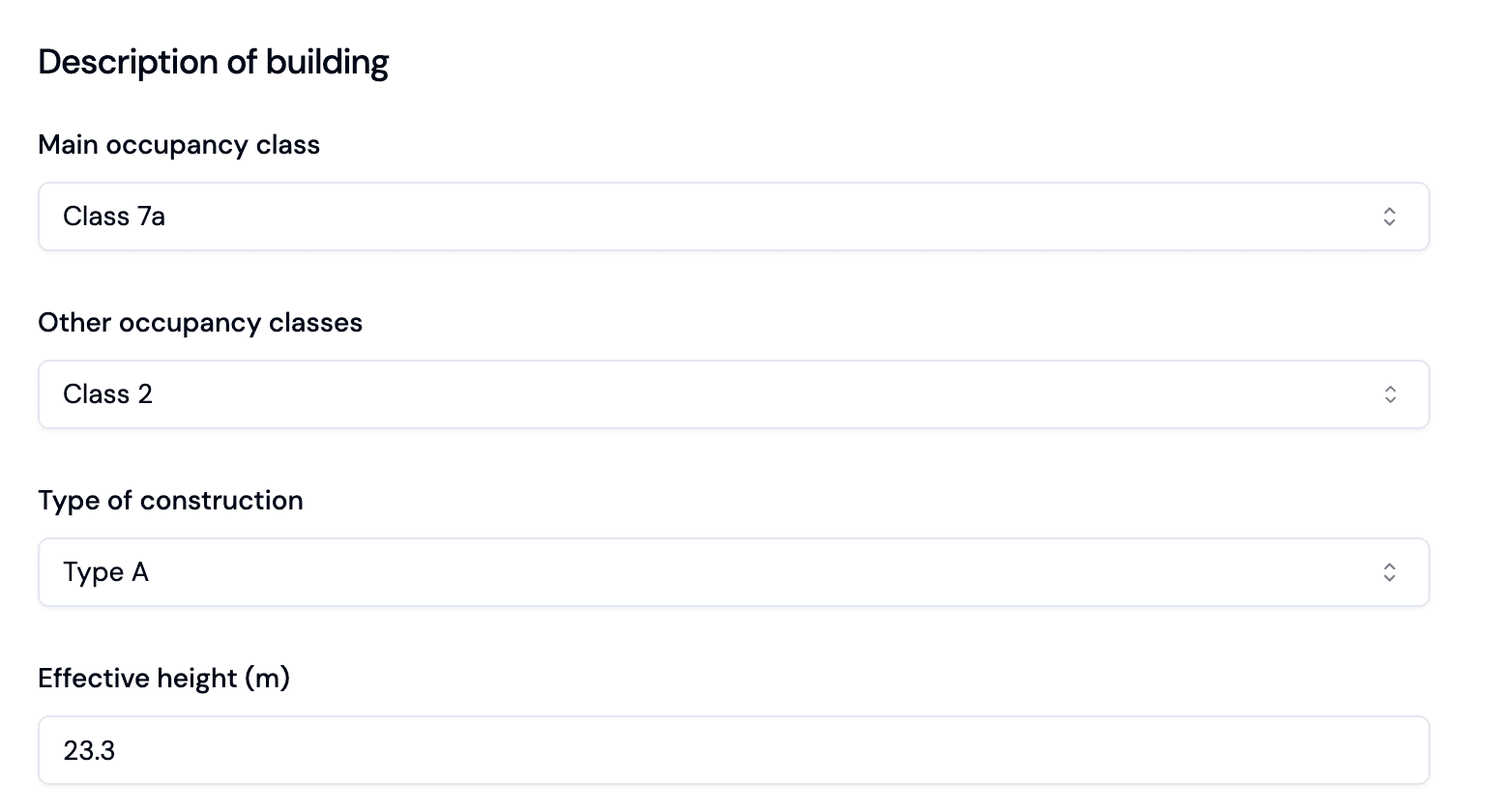1496x812 pixels.
Task: Click the chevron icon in Type of construction
Action: pyautogui.click(x=1389, y=572)
